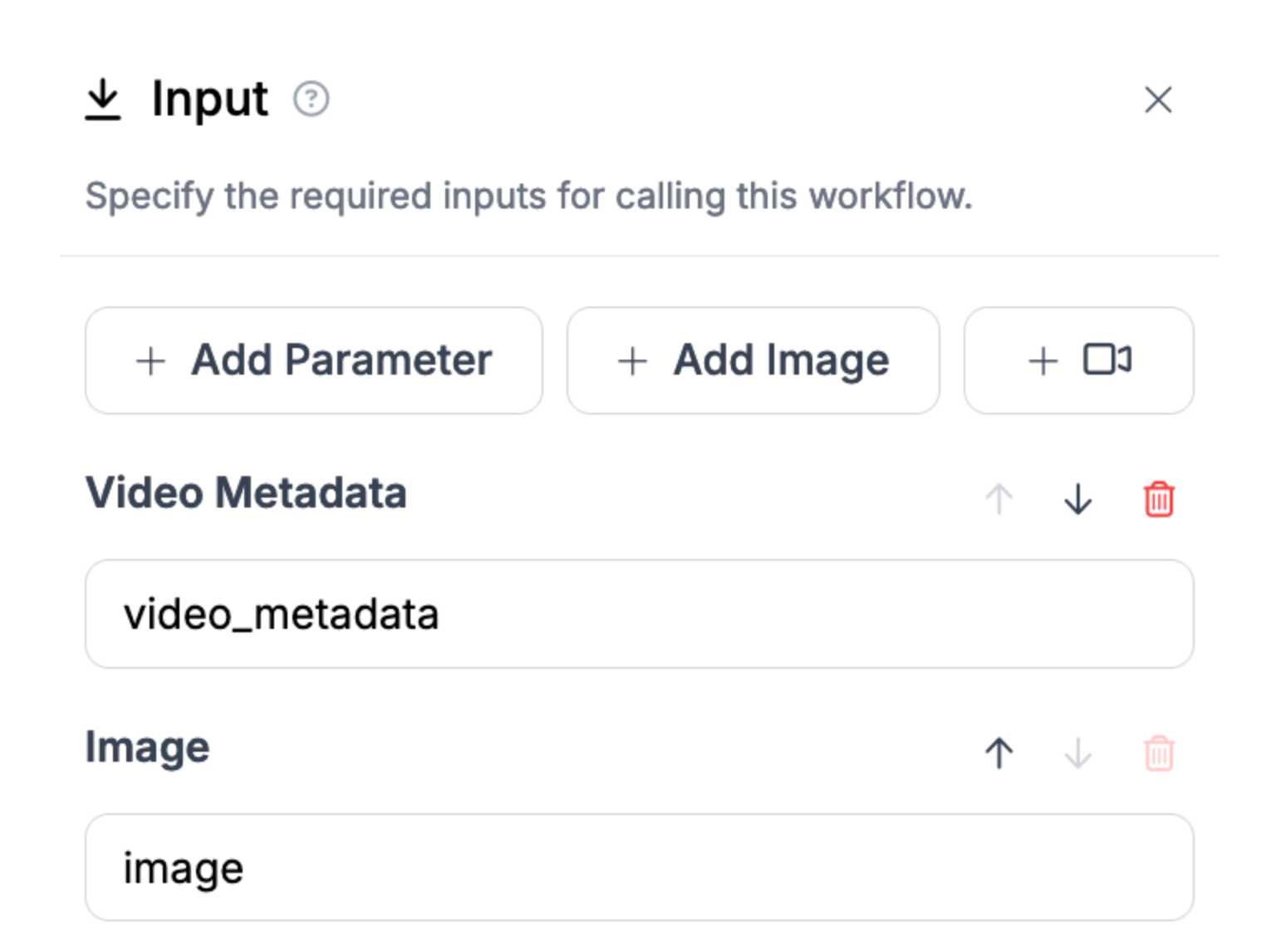Focus the image name field
The width and height of the screenshot is (1276, 952).
[x=639, y=868]
